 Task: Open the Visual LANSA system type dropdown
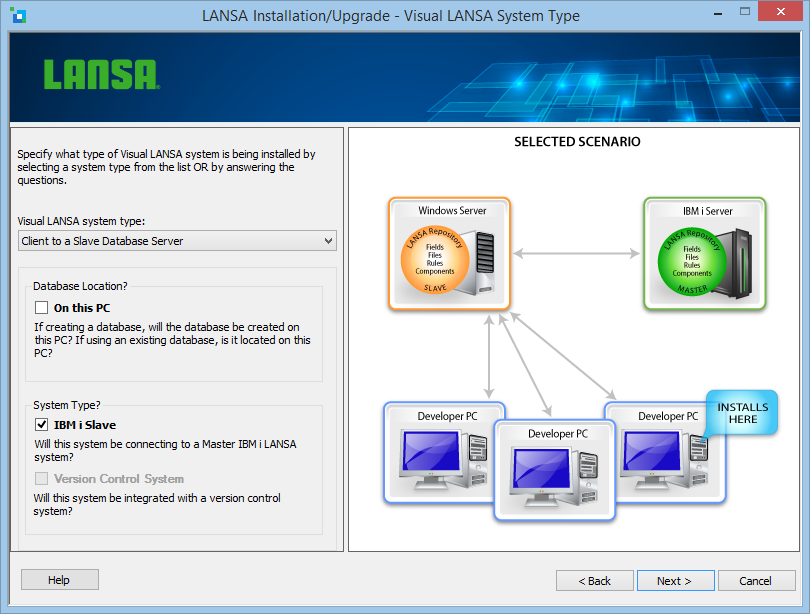[177, 241]
